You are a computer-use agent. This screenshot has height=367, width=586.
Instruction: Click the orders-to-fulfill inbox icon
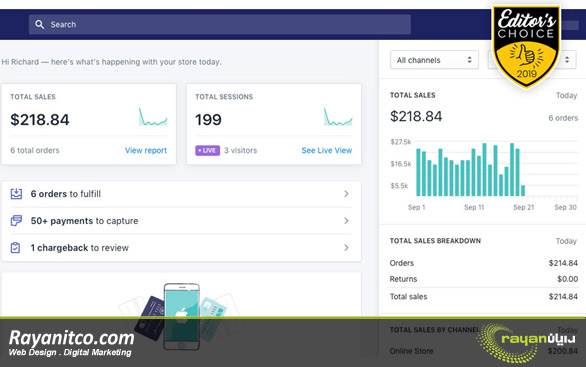coord(16,194)
